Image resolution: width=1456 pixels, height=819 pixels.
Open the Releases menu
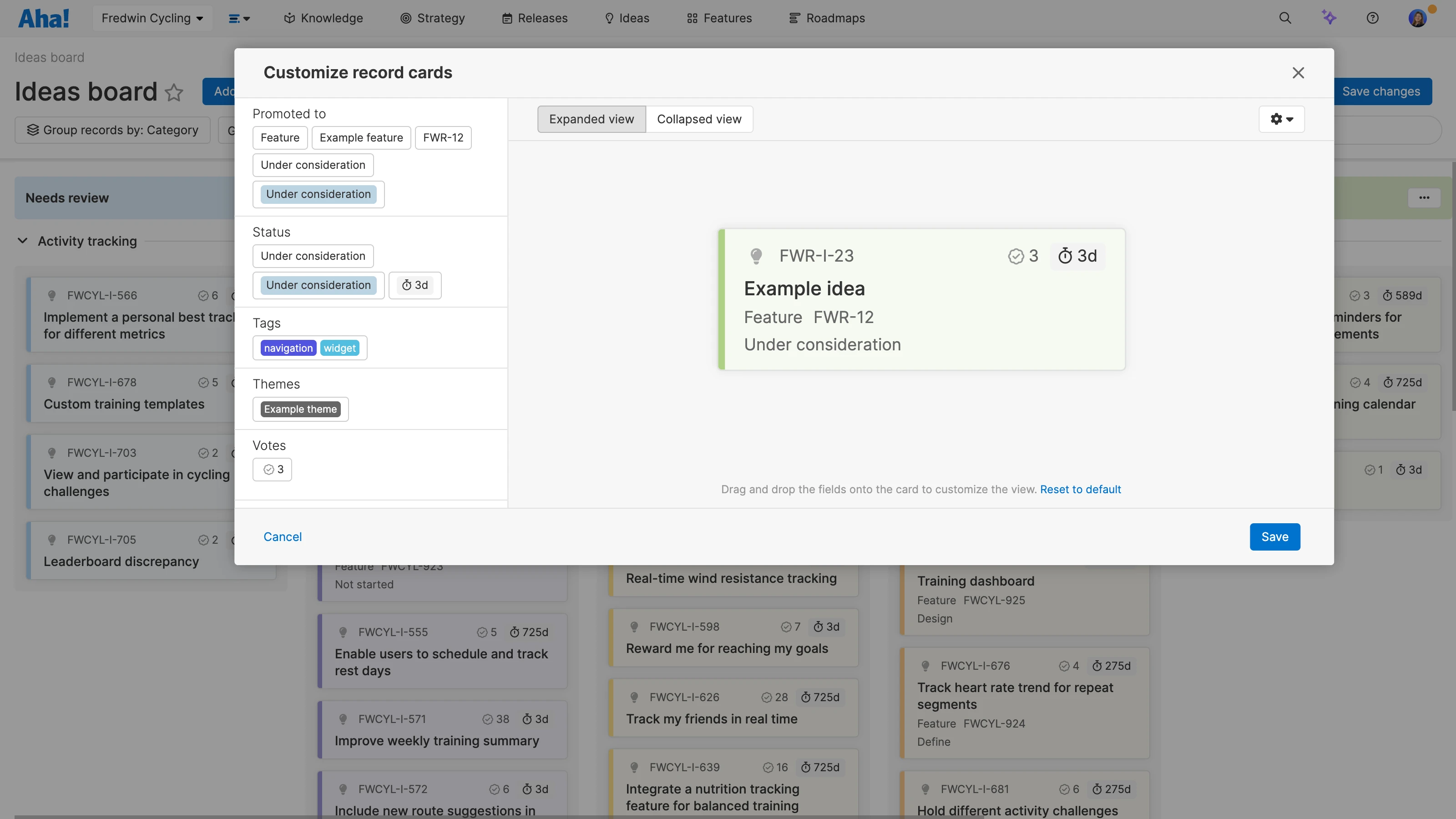[535, 18]
